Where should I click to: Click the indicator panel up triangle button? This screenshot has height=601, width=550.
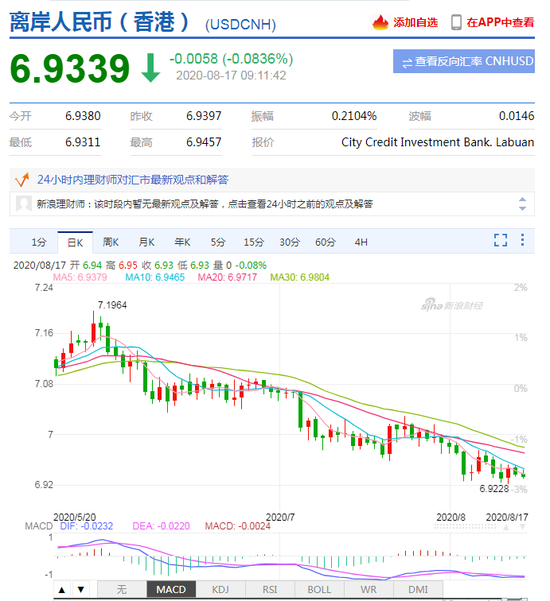click(62, 590)
